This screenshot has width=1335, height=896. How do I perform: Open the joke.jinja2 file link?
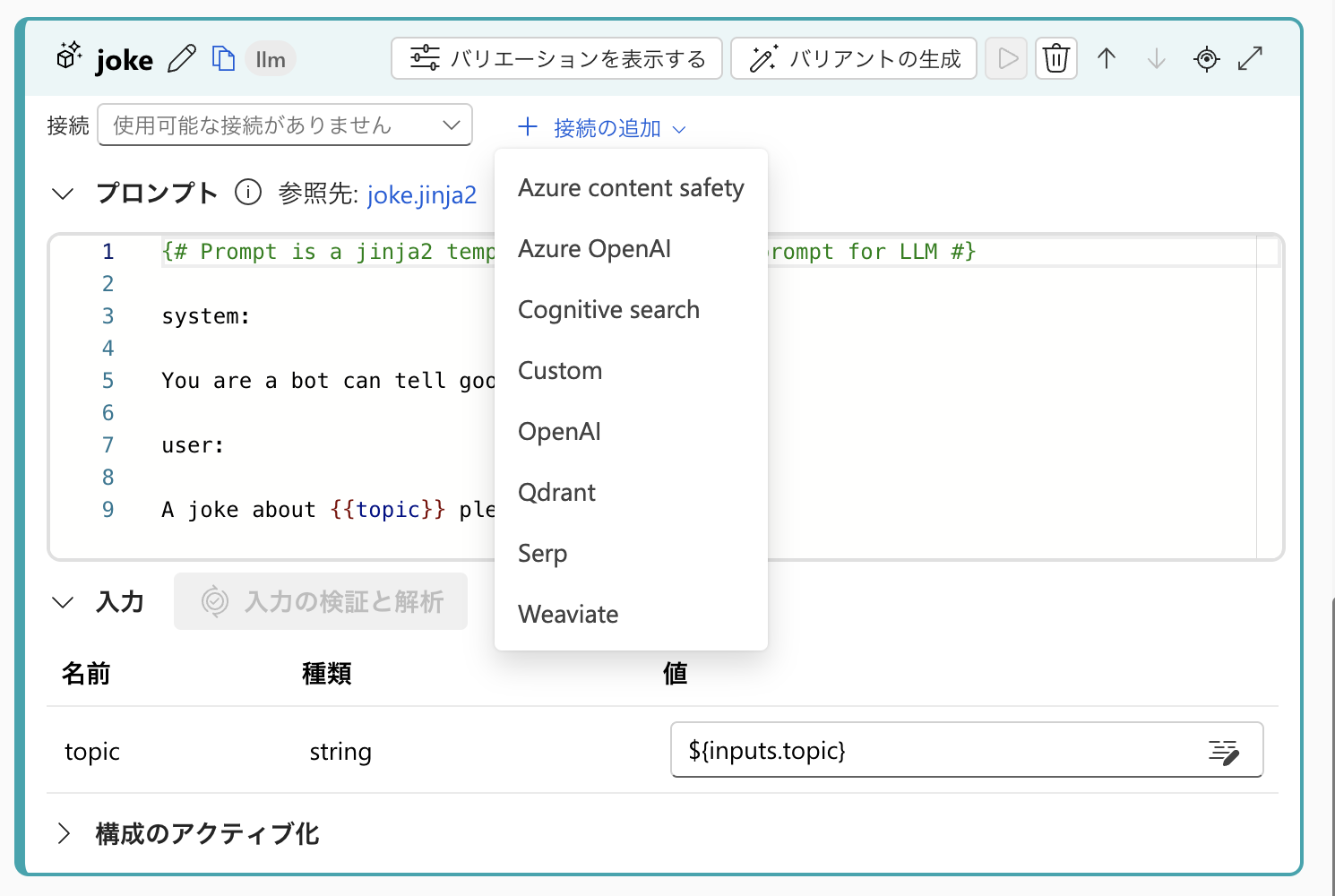point(422,194)
